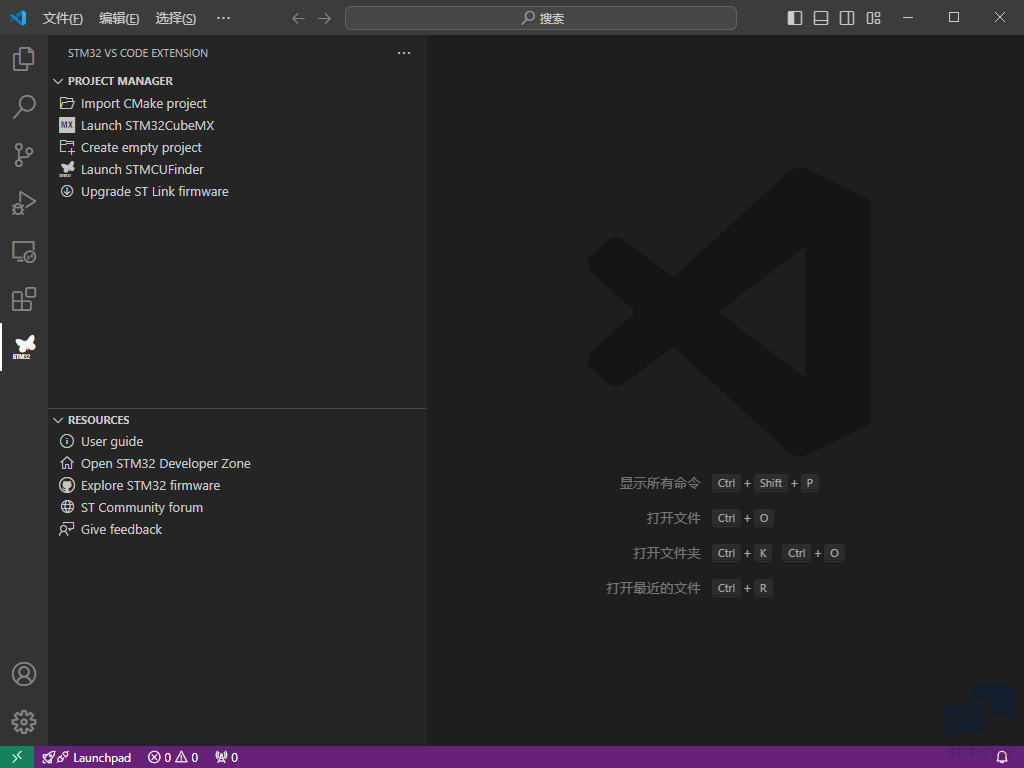This screenshot has height=768, width=1024.
Task: Click Launchpad in the status bar
Action: click(x=87, y=758)
